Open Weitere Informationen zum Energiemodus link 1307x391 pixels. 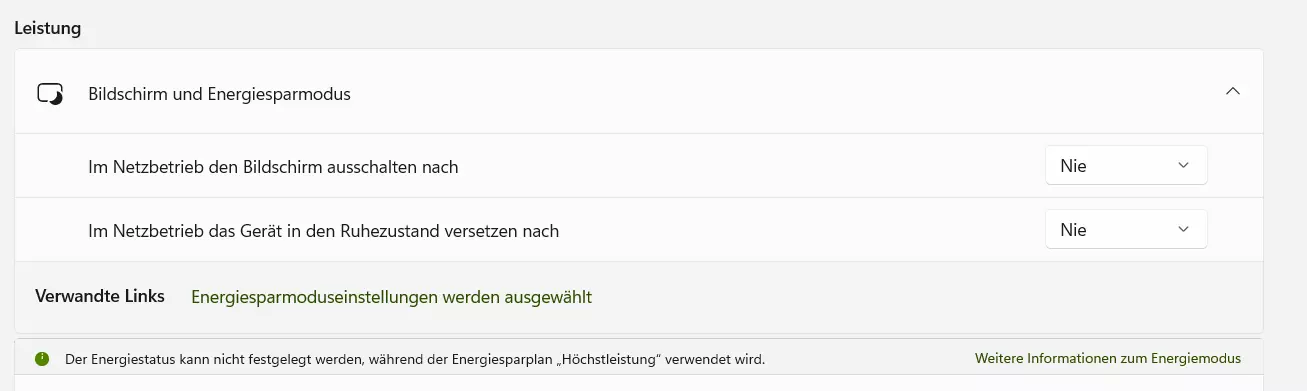[1108, 358]
